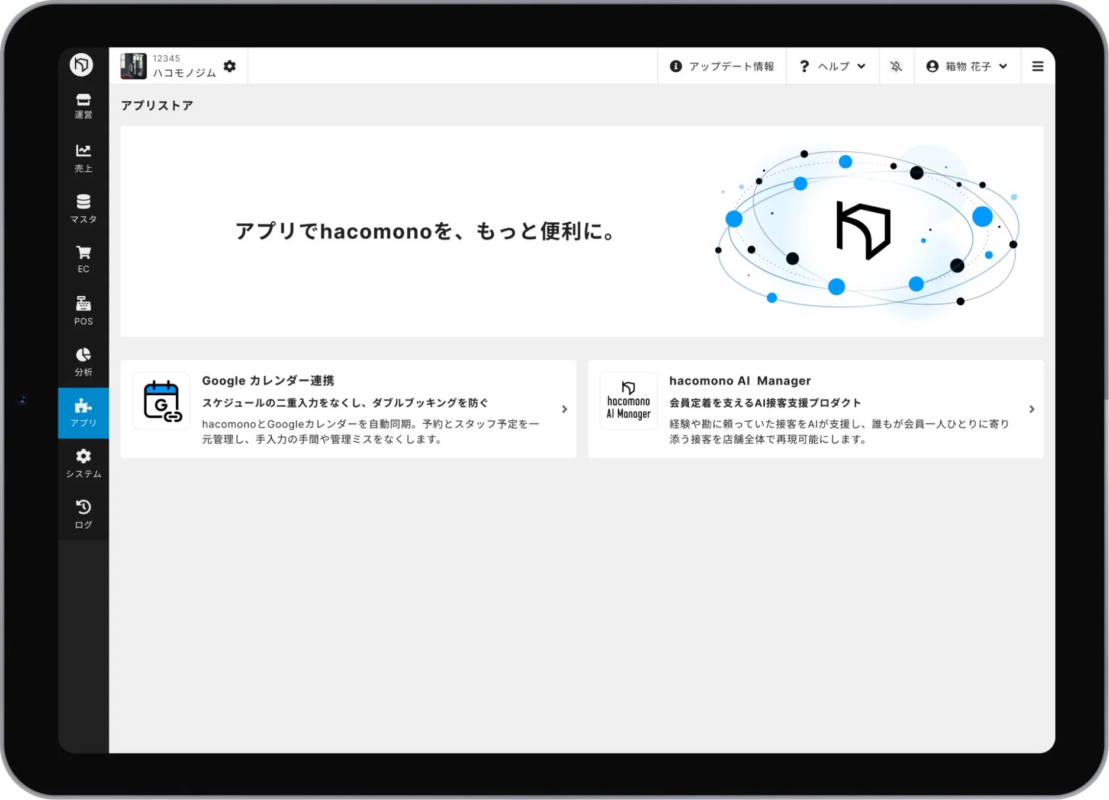Viewport: 1109px width, 800px height.
Task: Click the hacomono logo in the sidebar
Action: tap(81, 64)
